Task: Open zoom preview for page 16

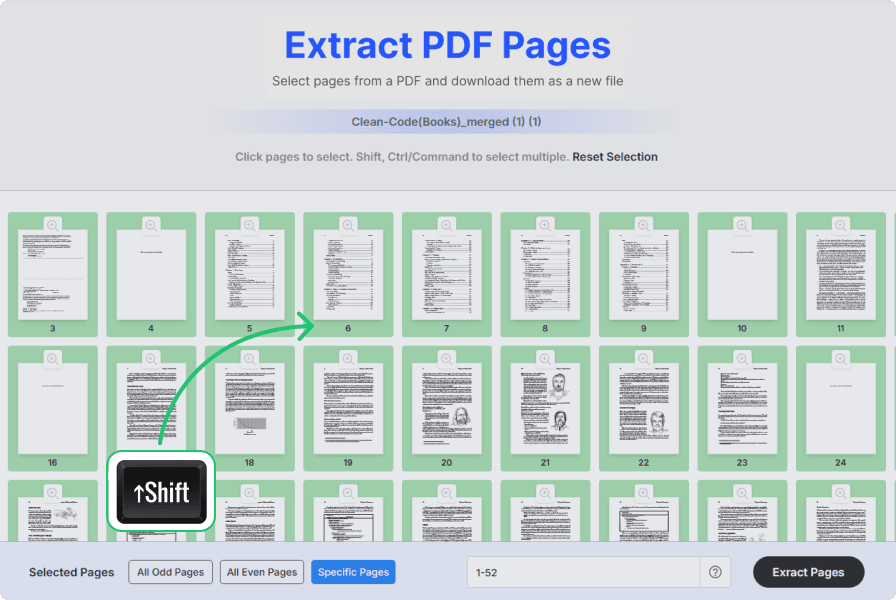Action: click(x=52, y=358)
